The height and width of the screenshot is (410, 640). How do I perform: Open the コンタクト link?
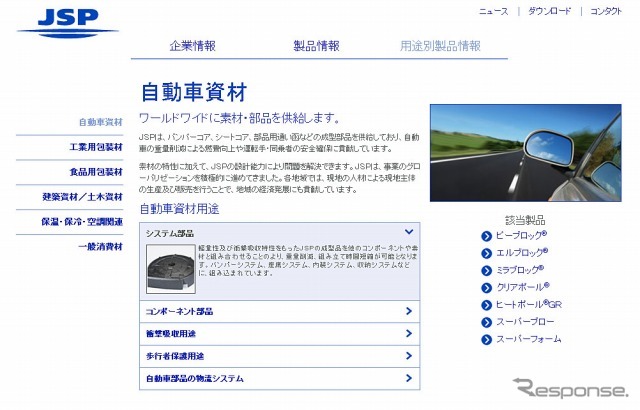coord(606,11)
